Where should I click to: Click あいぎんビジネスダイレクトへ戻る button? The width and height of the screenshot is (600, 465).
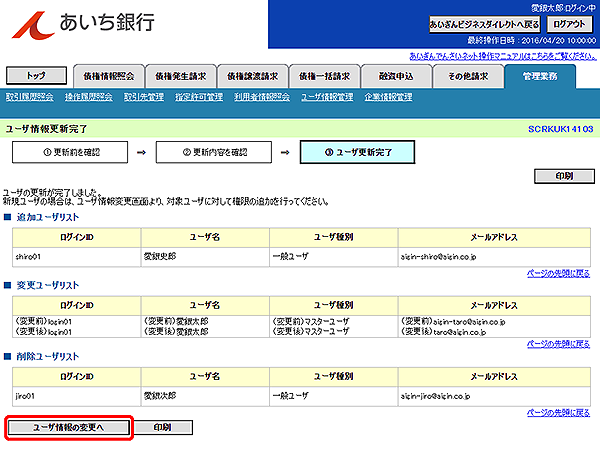(484, 24)
